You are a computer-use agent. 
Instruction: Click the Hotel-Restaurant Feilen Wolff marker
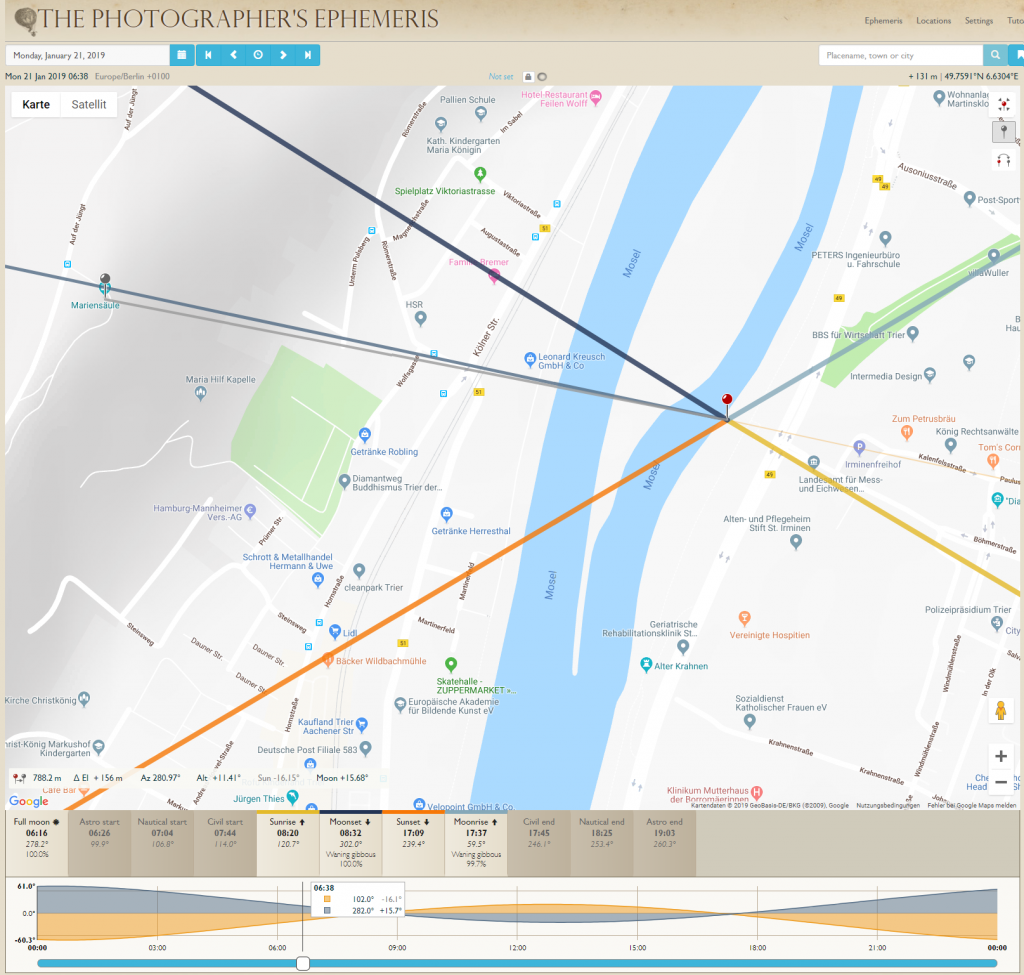pyautogui.click(x=596, y=99)
